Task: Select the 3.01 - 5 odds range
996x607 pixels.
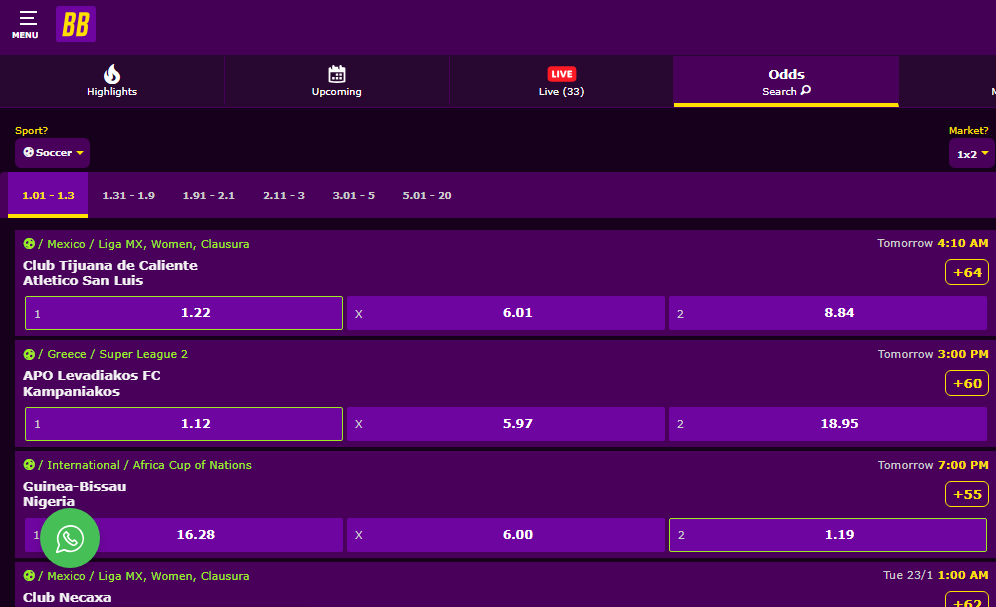Action: [354, 196]
